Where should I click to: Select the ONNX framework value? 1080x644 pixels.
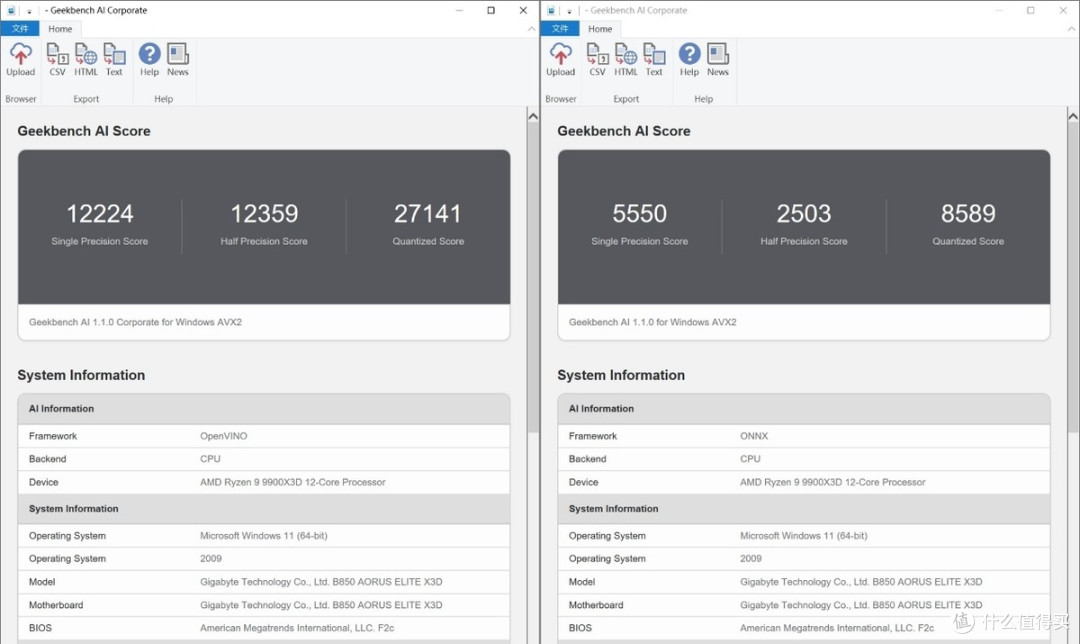(754, 436)
